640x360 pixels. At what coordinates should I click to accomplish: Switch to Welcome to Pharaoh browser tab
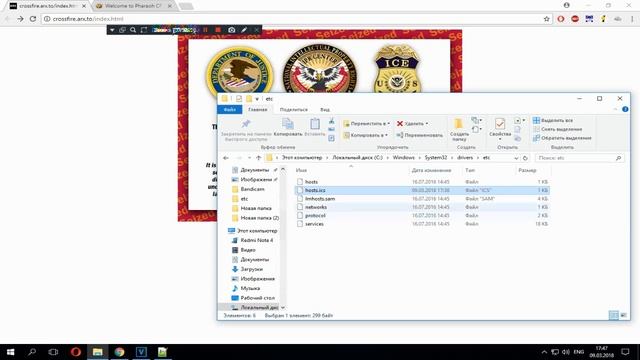[133, 6]
